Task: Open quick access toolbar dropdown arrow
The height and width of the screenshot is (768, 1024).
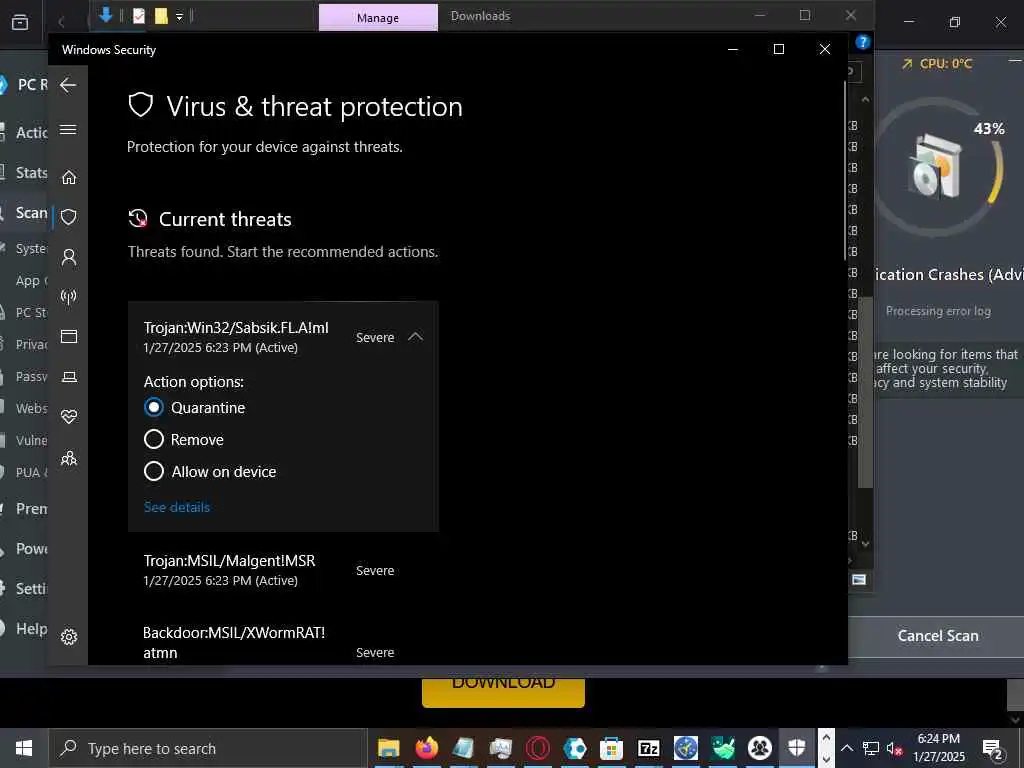Action: (x=179, y=17)
